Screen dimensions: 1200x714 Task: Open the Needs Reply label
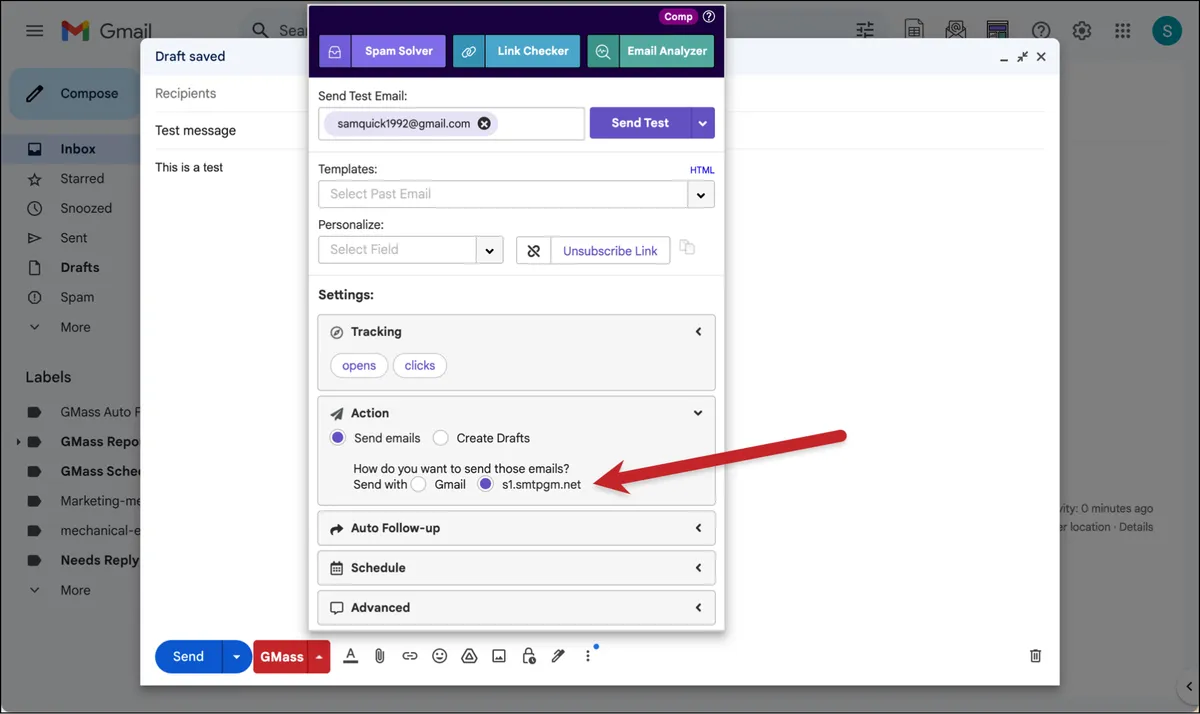click(99, 560)
